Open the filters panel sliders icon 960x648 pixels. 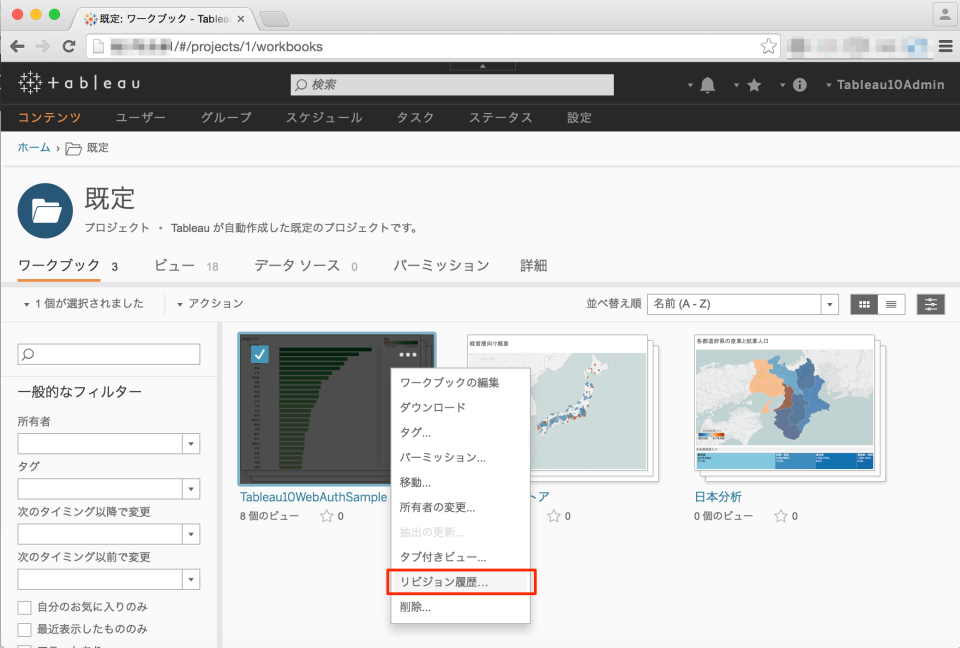[930, 304]
